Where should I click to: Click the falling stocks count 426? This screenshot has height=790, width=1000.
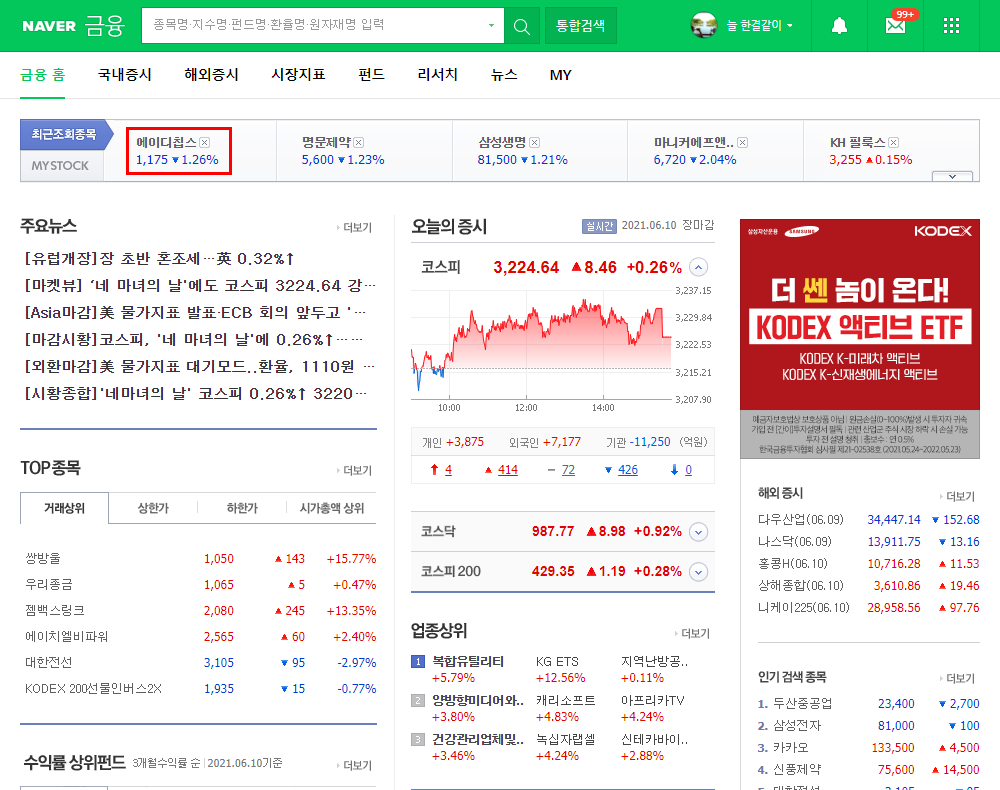tap(628, 470)
